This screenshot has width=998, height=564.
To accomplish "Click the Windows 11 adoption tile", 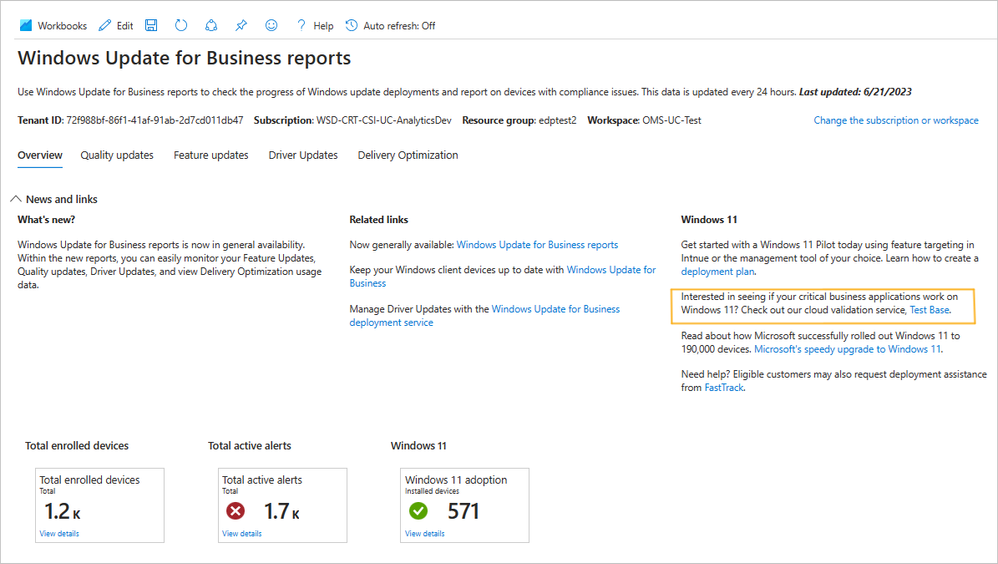I will click(x=465, y=505).
